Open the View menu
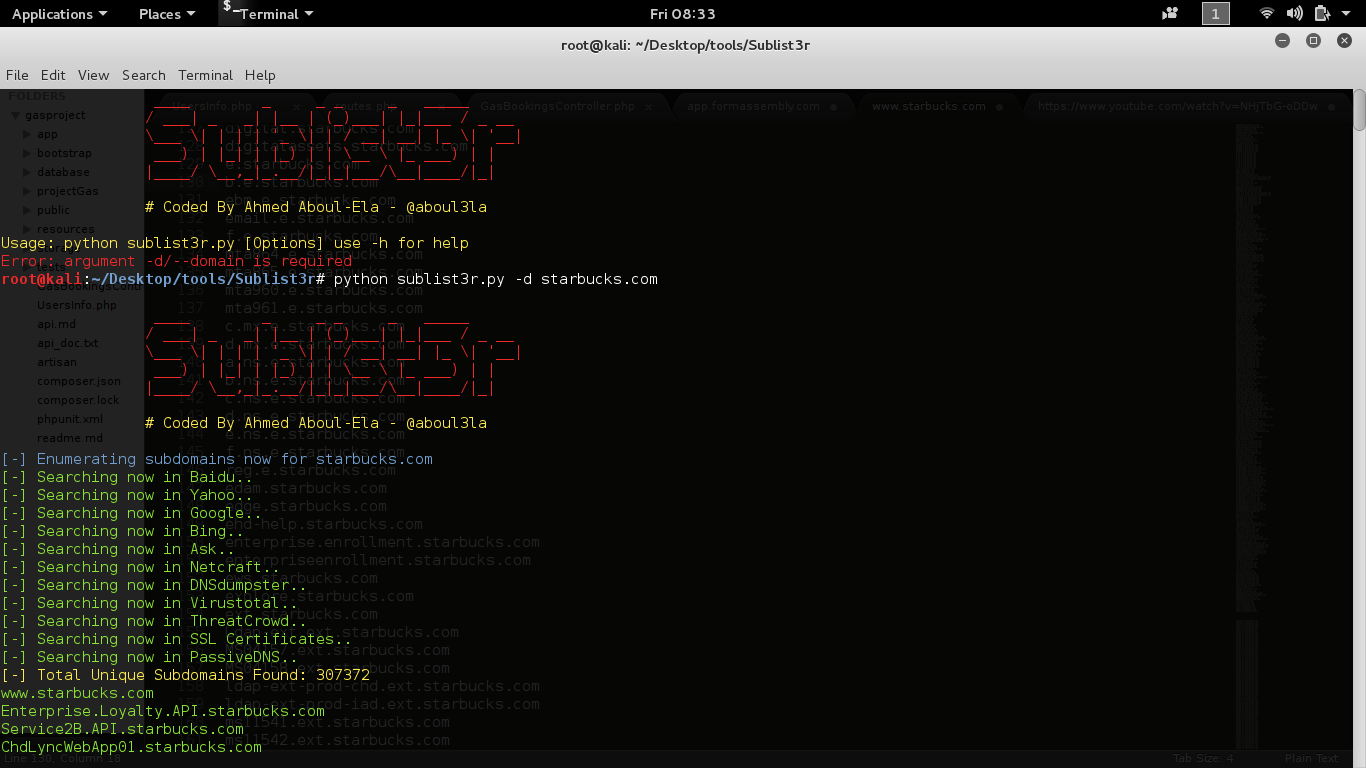This screenshot has height=768, width=1366. (x=93, y=75)
